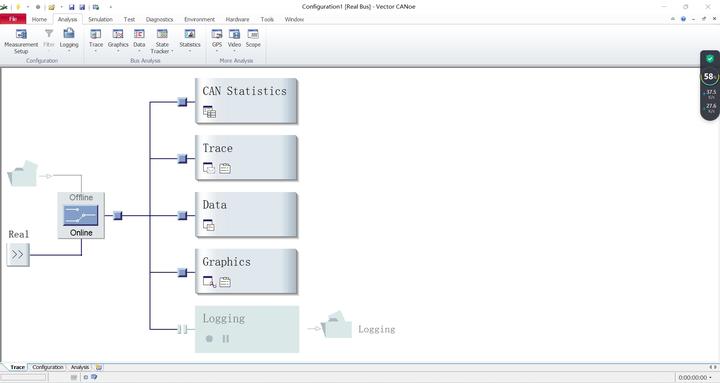The height and width of the screenshot is (383, 720).
Task: Switch to the Home ribbon tab
Action: [x=39, y=19]
